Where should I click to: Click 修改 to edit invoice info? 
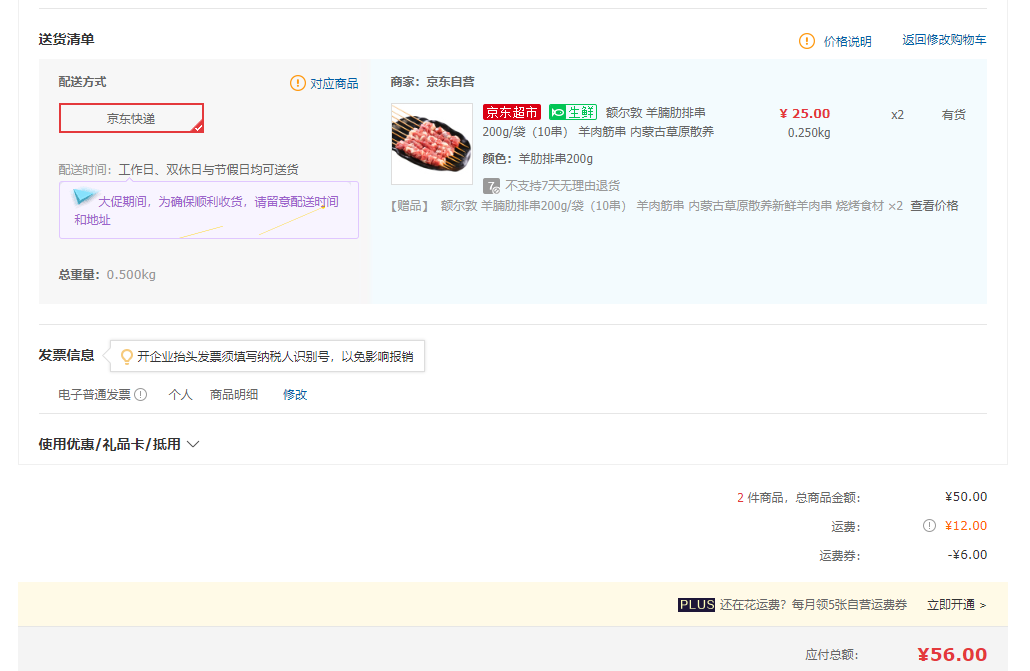coord(295,394)
